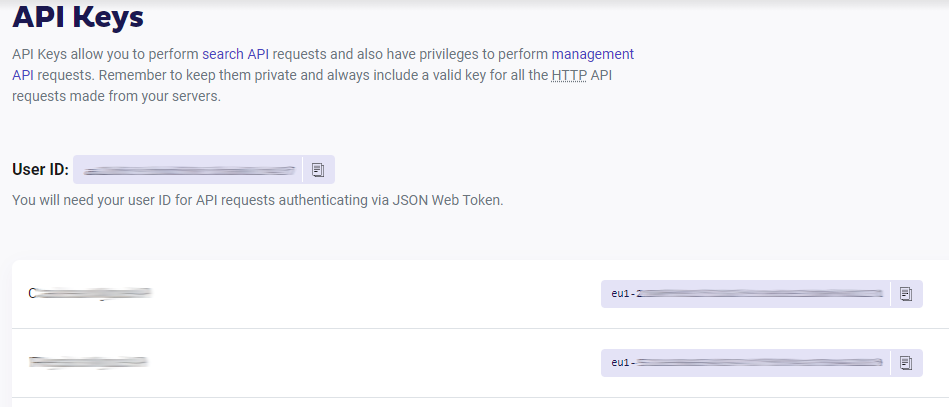Select the User ID value field
This screenshot has width=949, height=407.
point(187,170)
